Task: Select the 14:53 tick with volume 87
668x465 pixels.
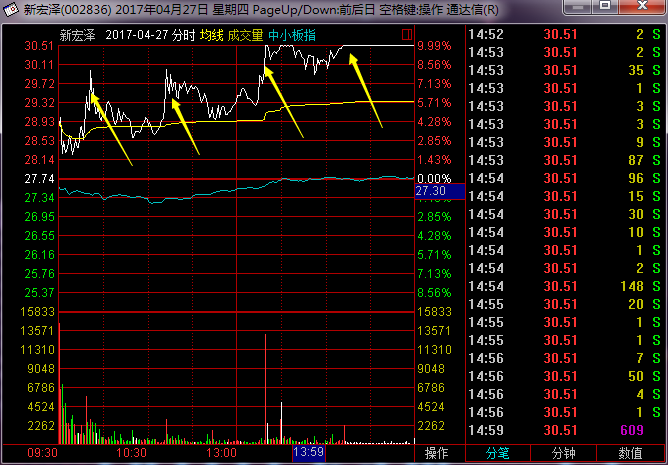Action: pos(565,160)
